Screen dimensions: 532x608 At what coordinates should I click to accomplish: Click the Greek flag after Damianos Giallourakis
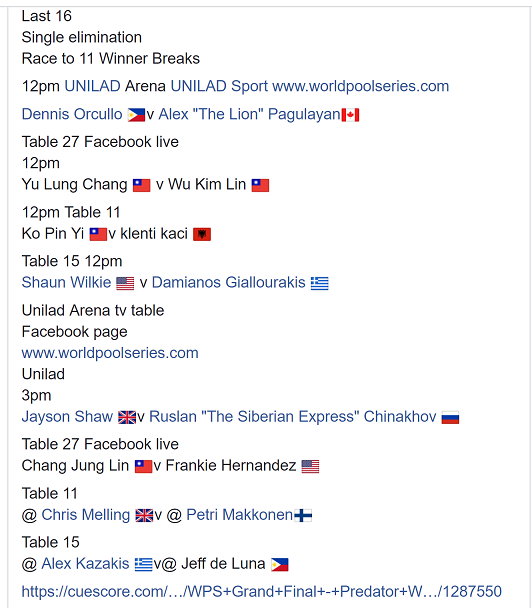320,283
